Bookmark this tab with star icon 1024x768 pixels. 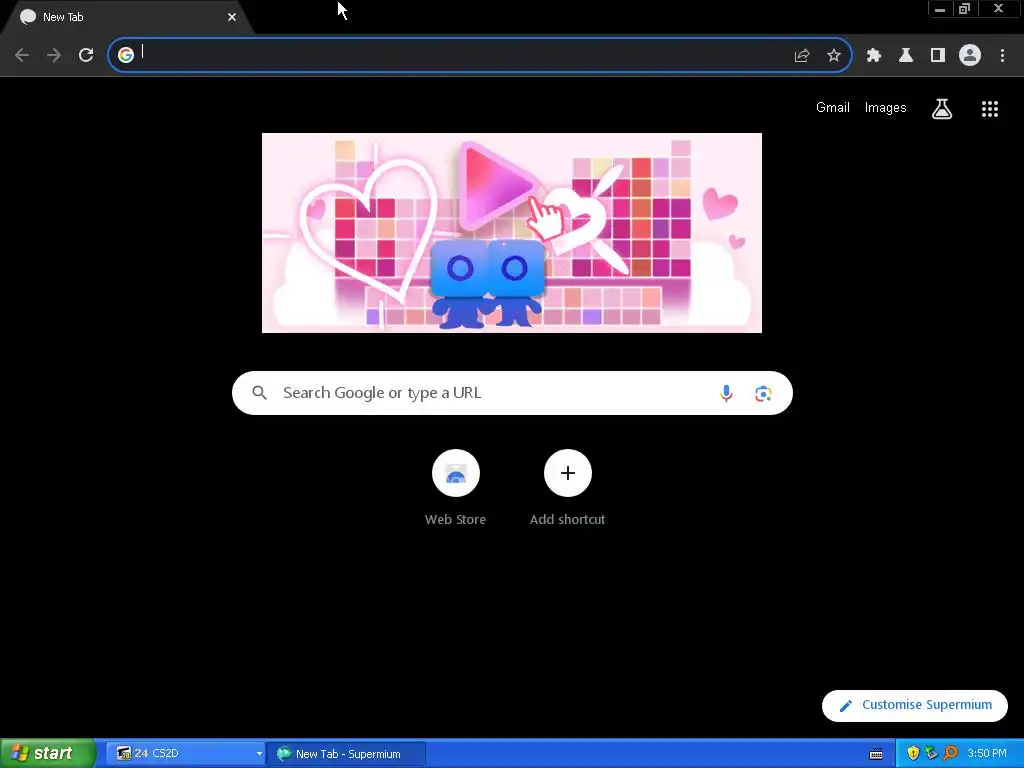[x=834, y=56]
